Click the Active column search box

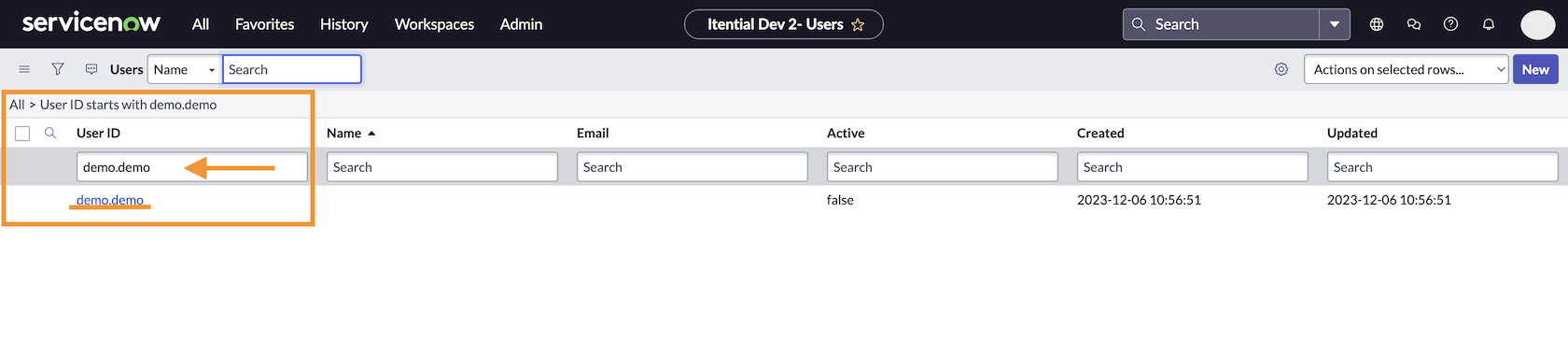coord(943,167)
